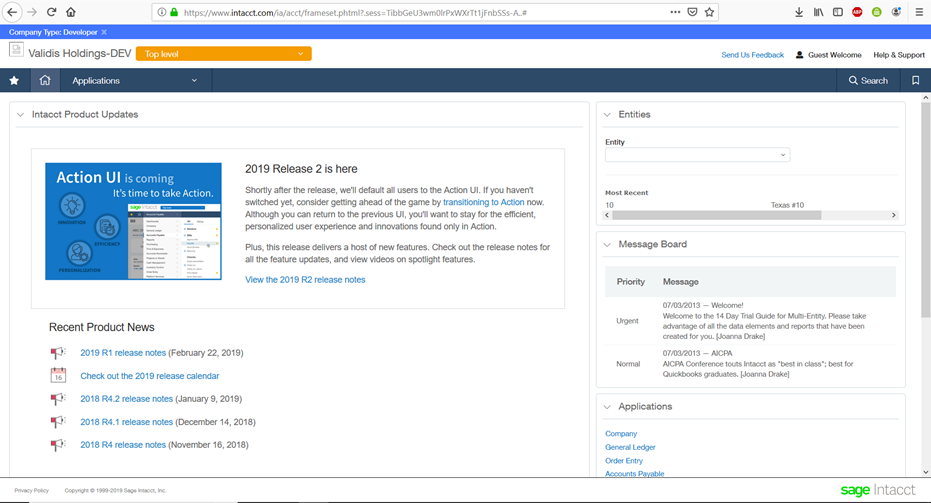
Task: Click the magnifier Search button
Action: click(x=868, y=80)
